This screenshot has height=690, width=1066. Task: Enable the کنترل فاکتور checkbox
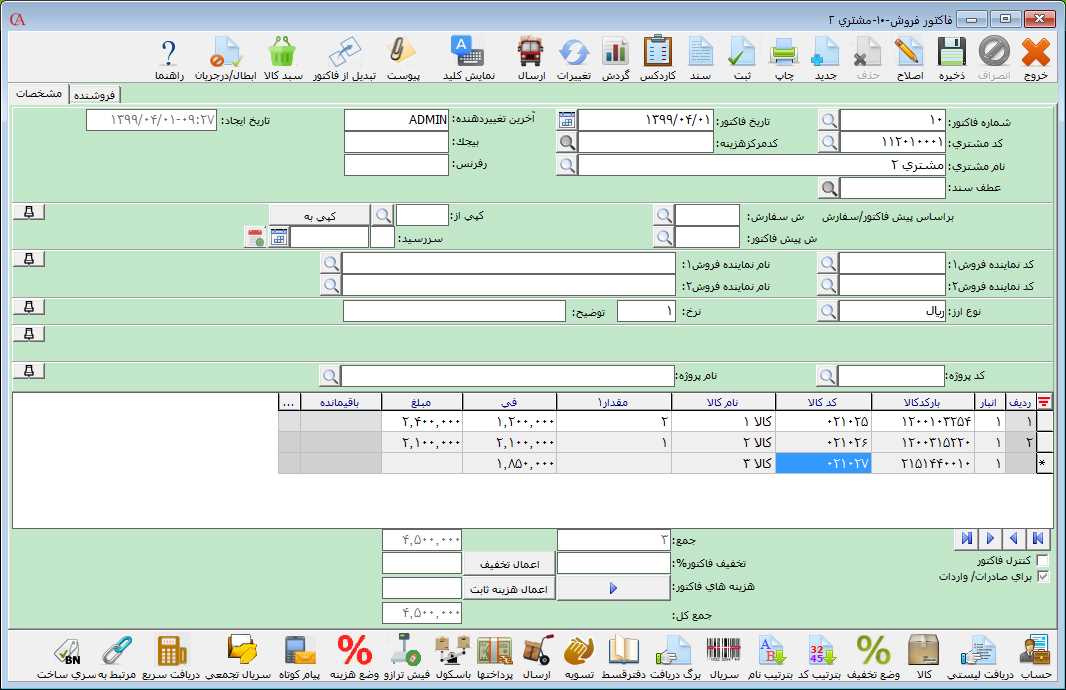point(1044,561)
